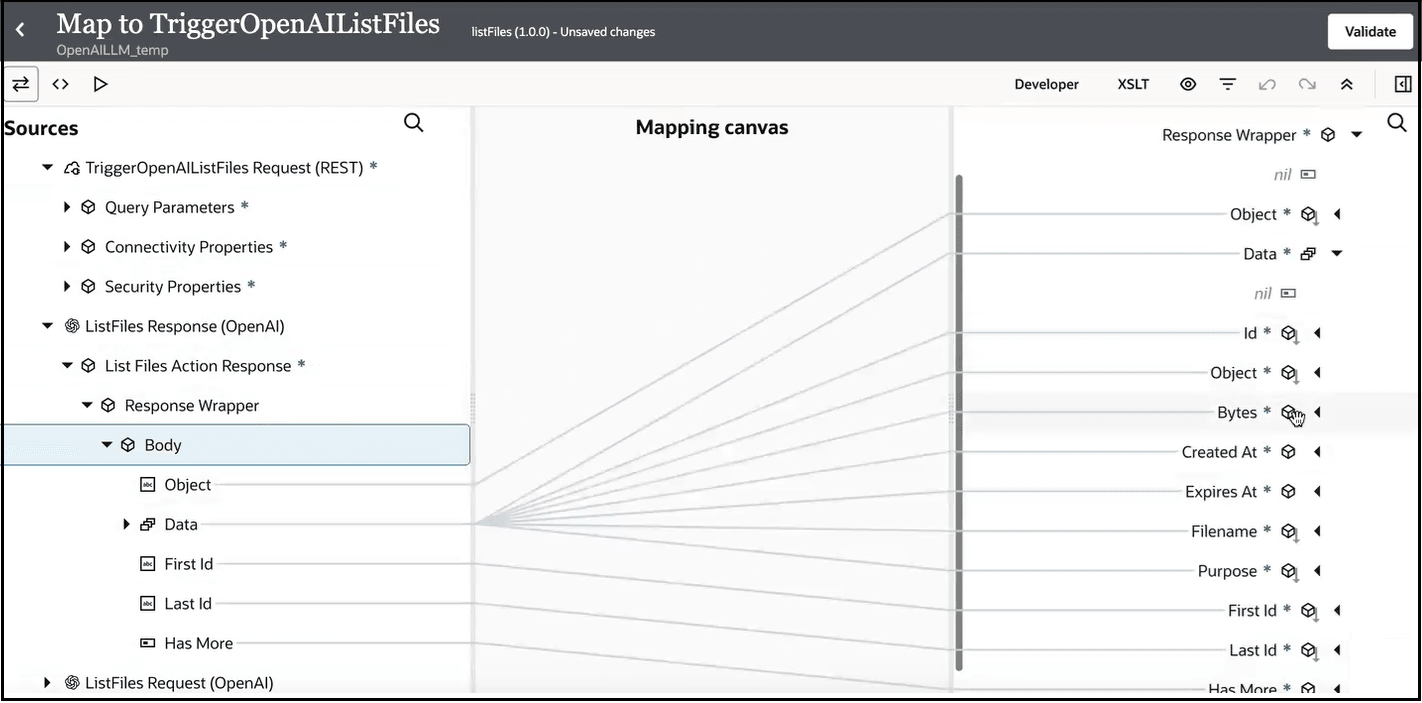Click the undo arrow icon

(1267, 85)
